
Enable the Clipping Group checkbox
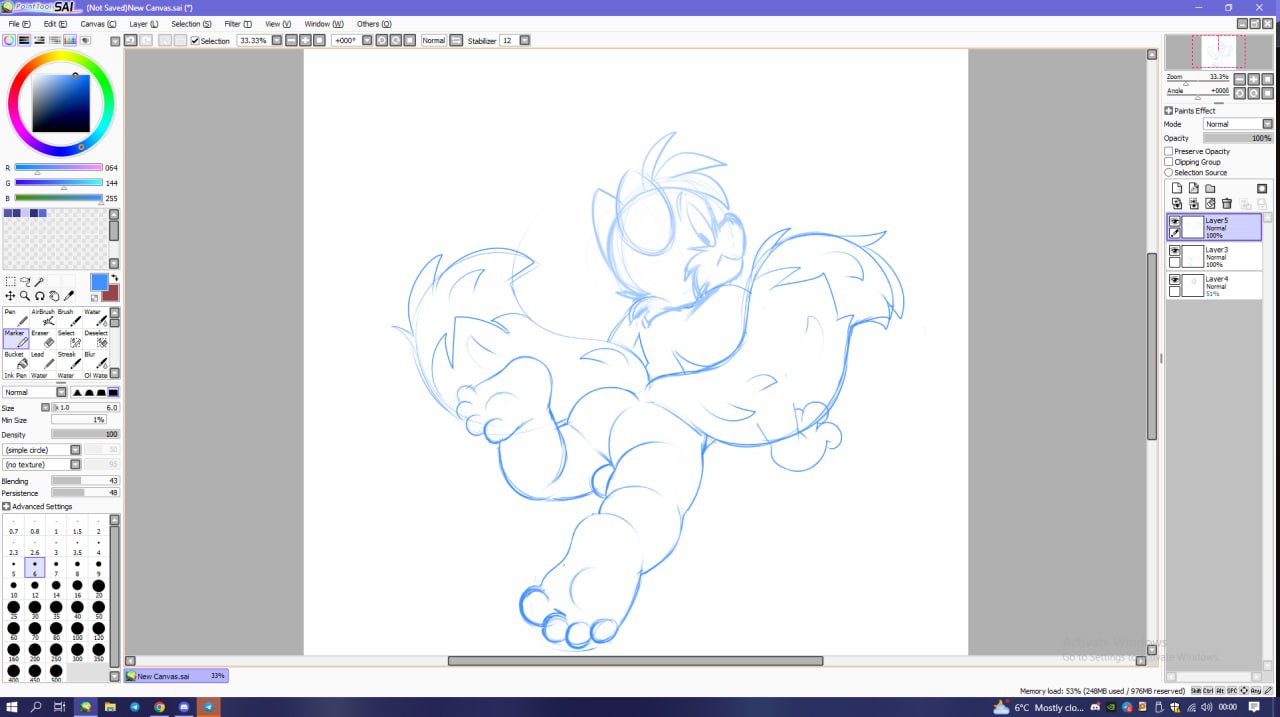(x=1169, y=162)
